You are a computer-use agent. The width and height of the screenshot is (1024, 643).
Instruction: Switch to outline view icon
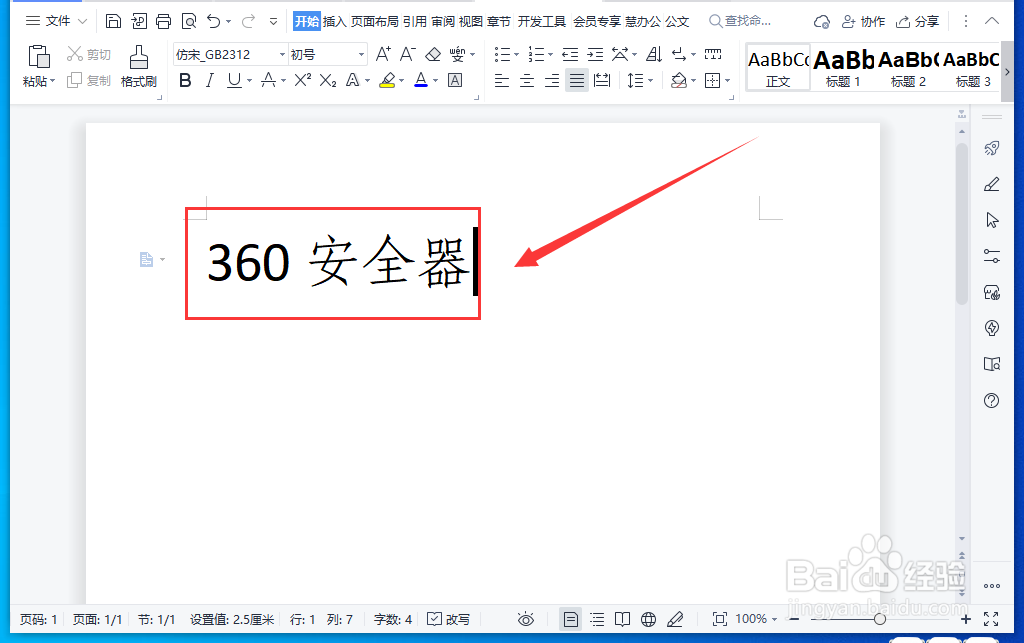(x=597, y=619)
